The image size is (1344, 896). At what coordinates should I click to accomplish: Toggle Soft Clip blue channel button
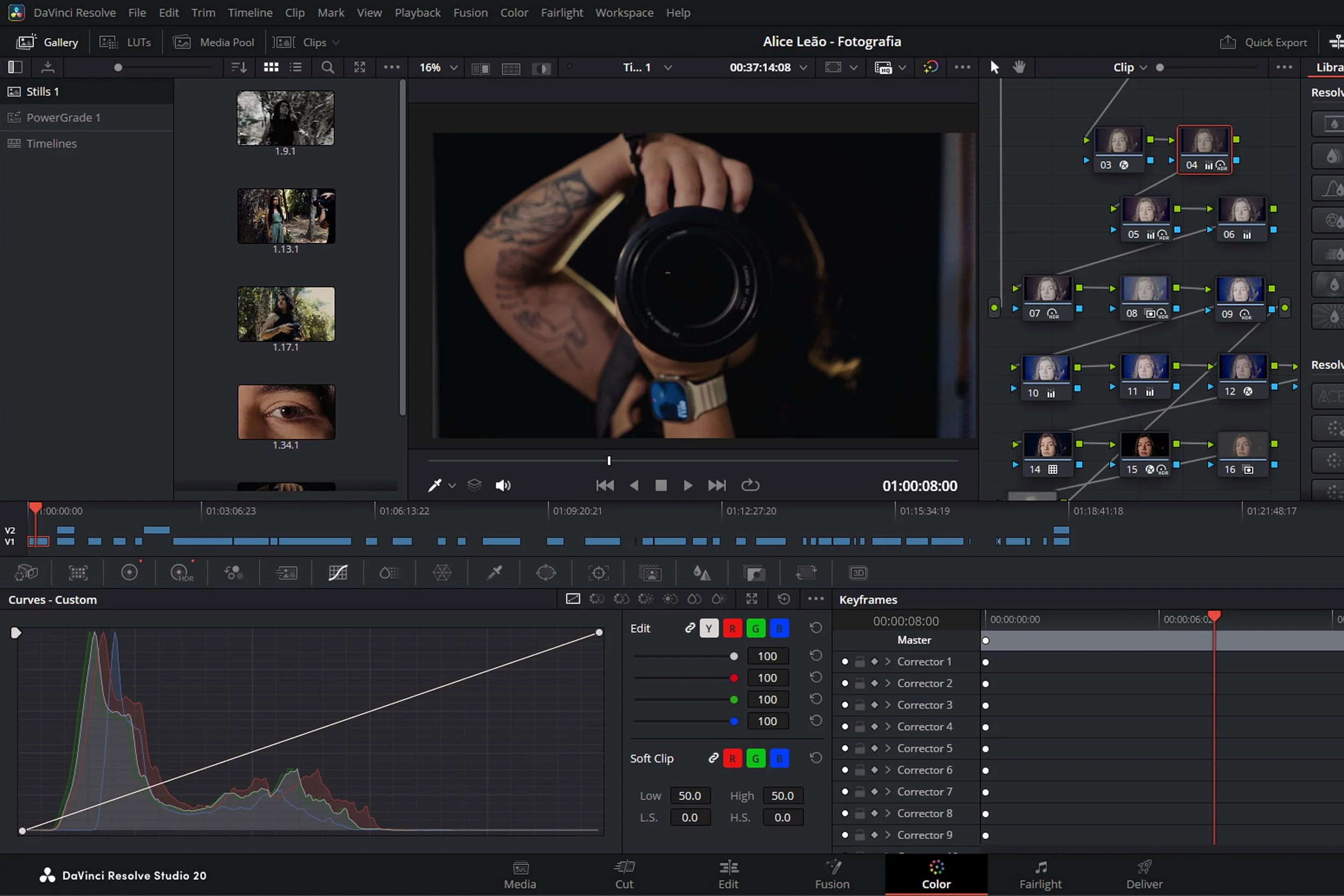[x=779, y=758]
